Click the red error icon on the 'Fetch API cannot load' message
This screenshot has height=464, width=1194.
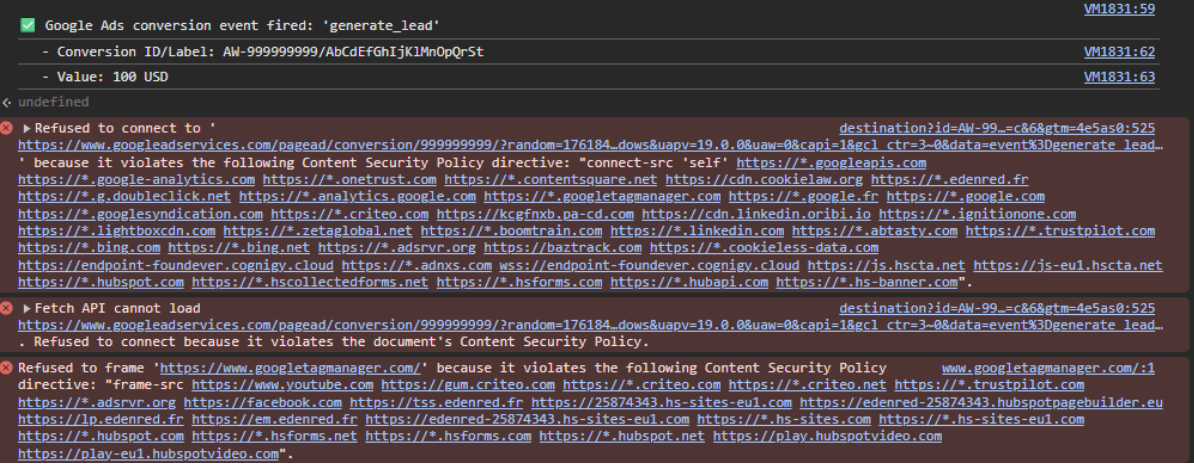7,308
